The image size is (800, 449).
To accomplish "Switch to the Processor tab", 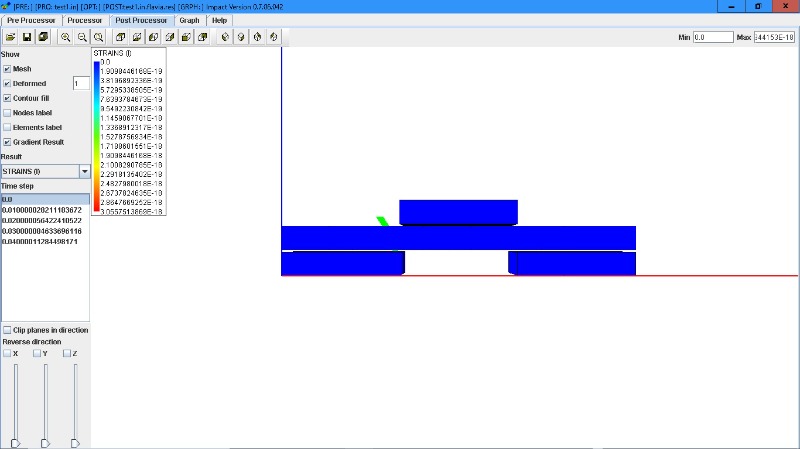I will pos(85,20).
